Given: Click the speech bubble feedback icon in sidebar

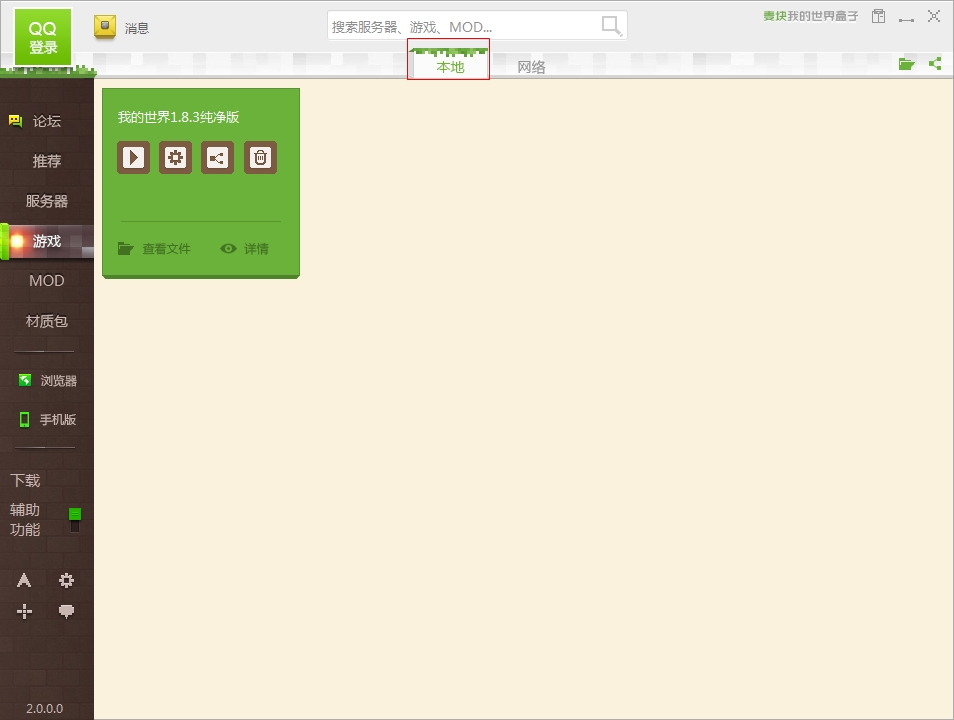Looking at the screenshot, I should pos(66,611).
